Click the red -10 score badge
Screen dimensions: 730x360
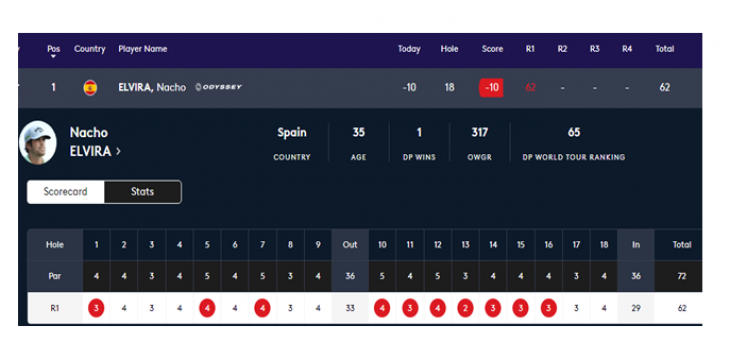491,88
